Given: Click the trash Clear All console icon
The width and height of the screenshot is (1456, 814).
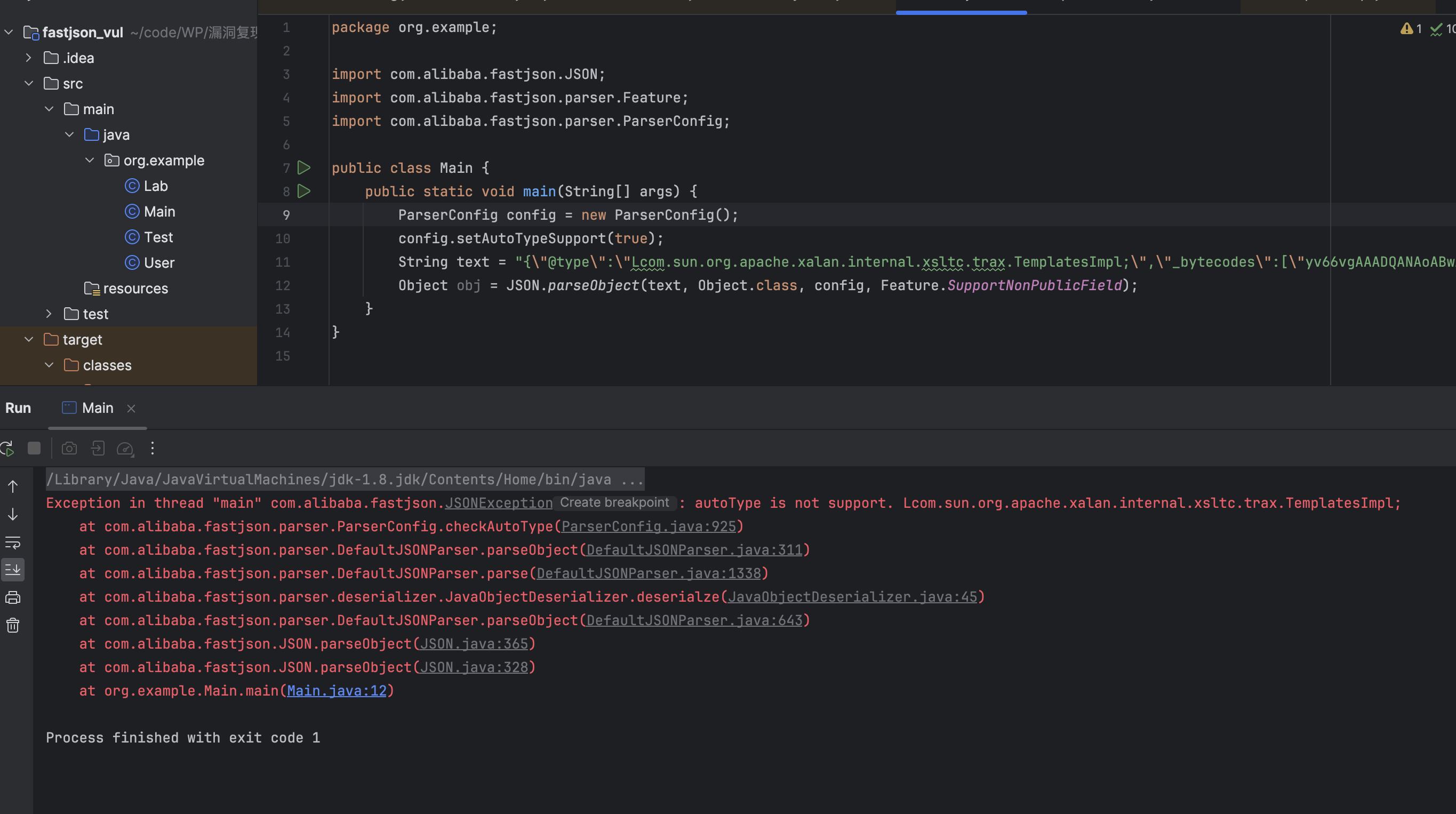Looking at the screenshot, I should [12, 625].
